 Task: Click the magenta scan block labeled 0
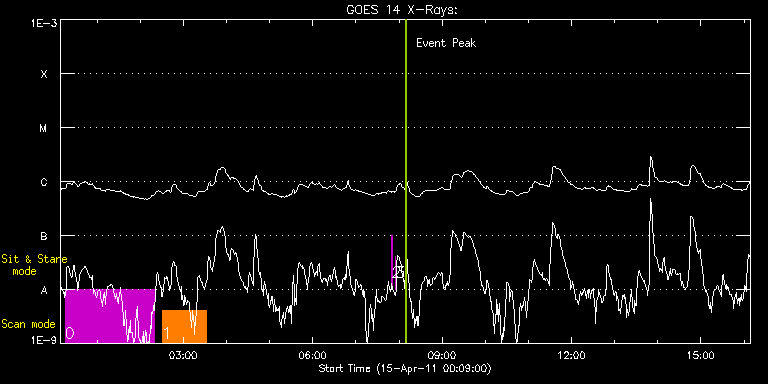coord(110,316)
